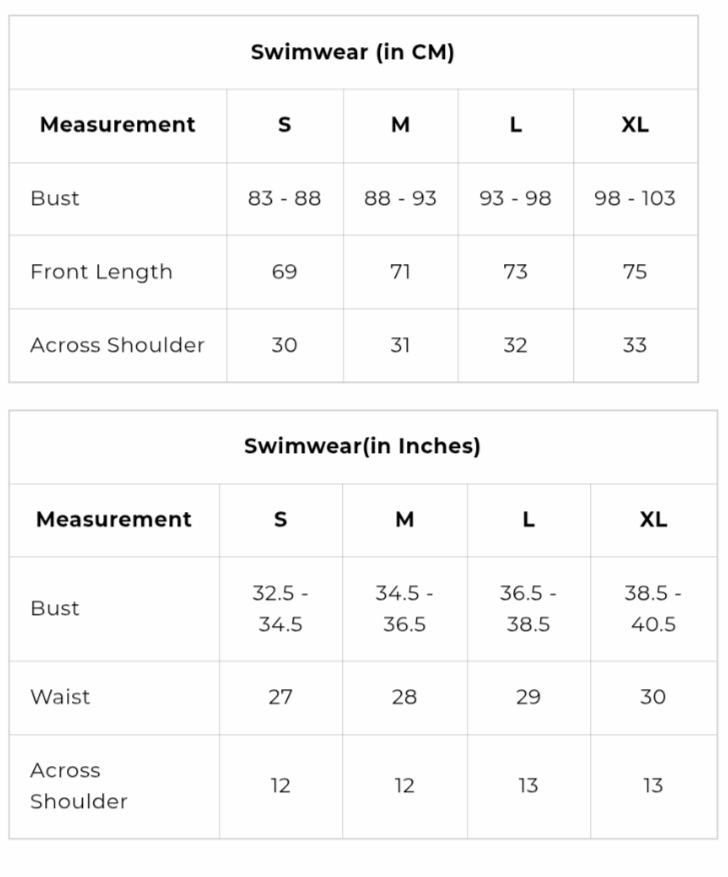Click the "Swimwear(in Inches)" table title
Image resolution: width=728 pixels, height=877 pixels.
(x=362, y=446)
